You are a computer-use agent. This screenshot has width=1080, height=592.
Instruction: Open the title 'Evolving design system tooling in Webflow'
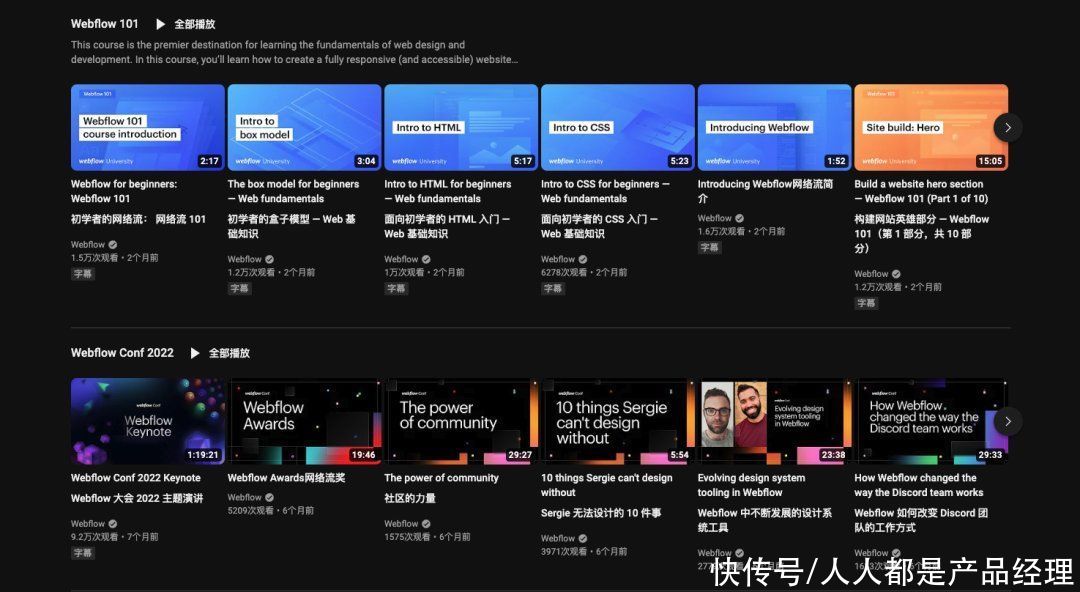(751, 484)
